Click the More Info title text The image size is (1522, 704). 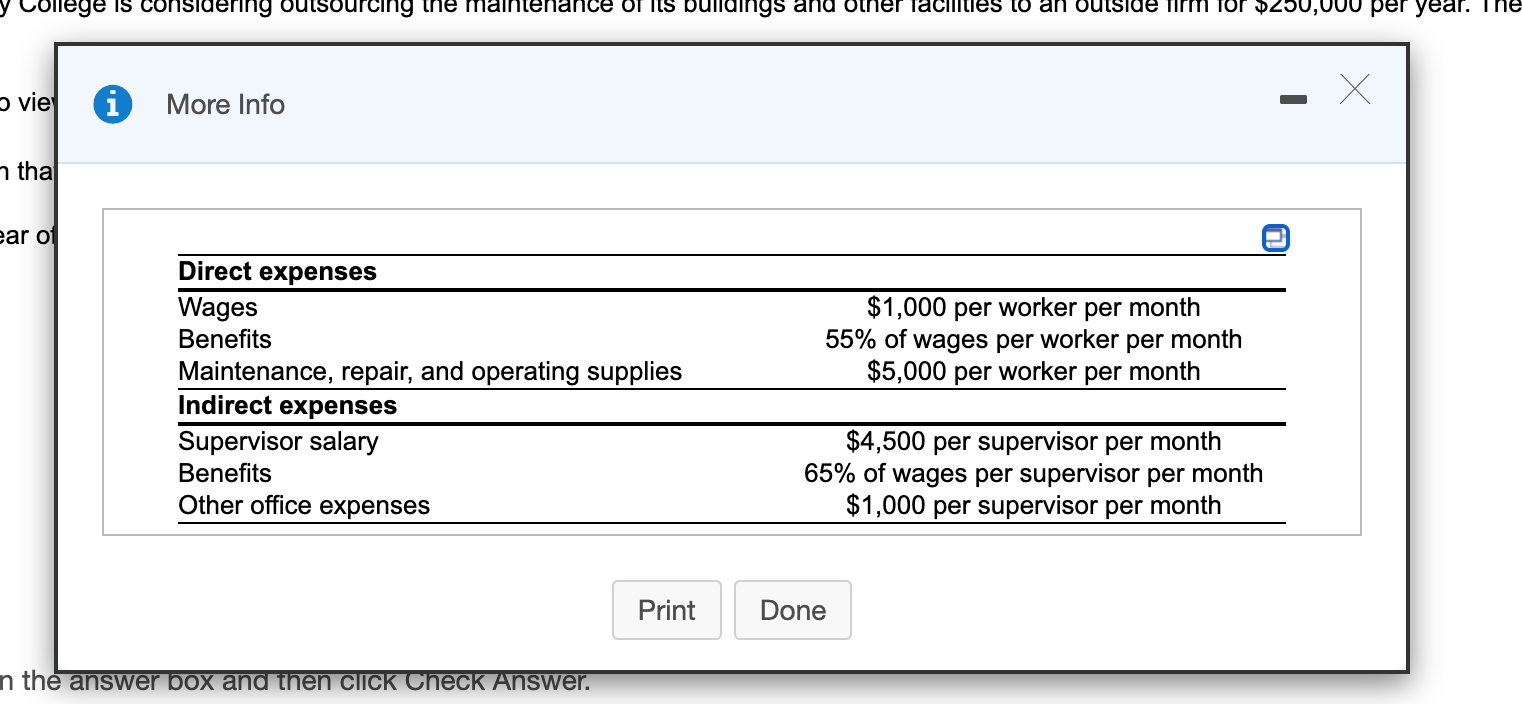(x=225, y=104)
